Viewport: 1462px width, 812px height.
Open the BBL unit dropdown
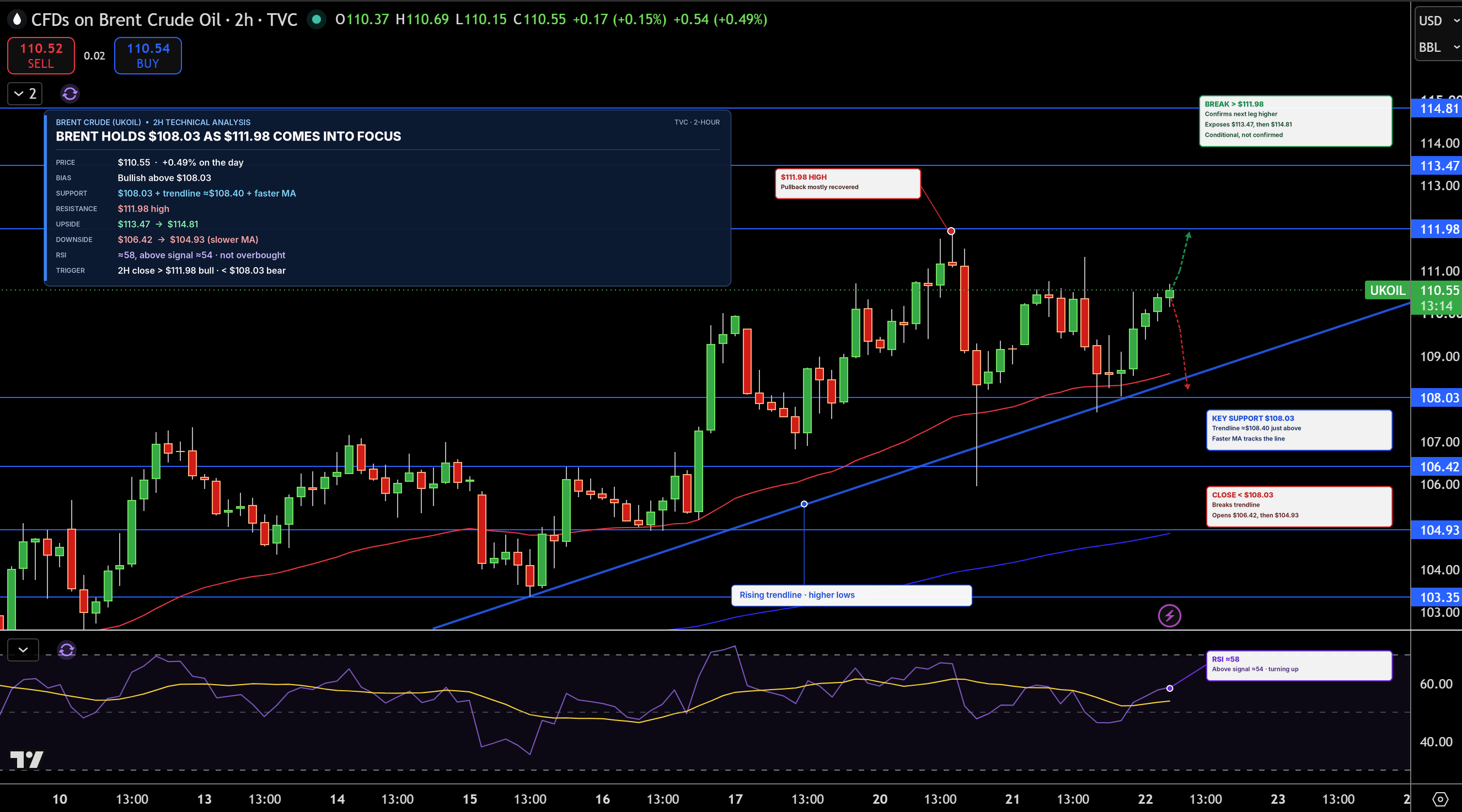pos(1438,47)
